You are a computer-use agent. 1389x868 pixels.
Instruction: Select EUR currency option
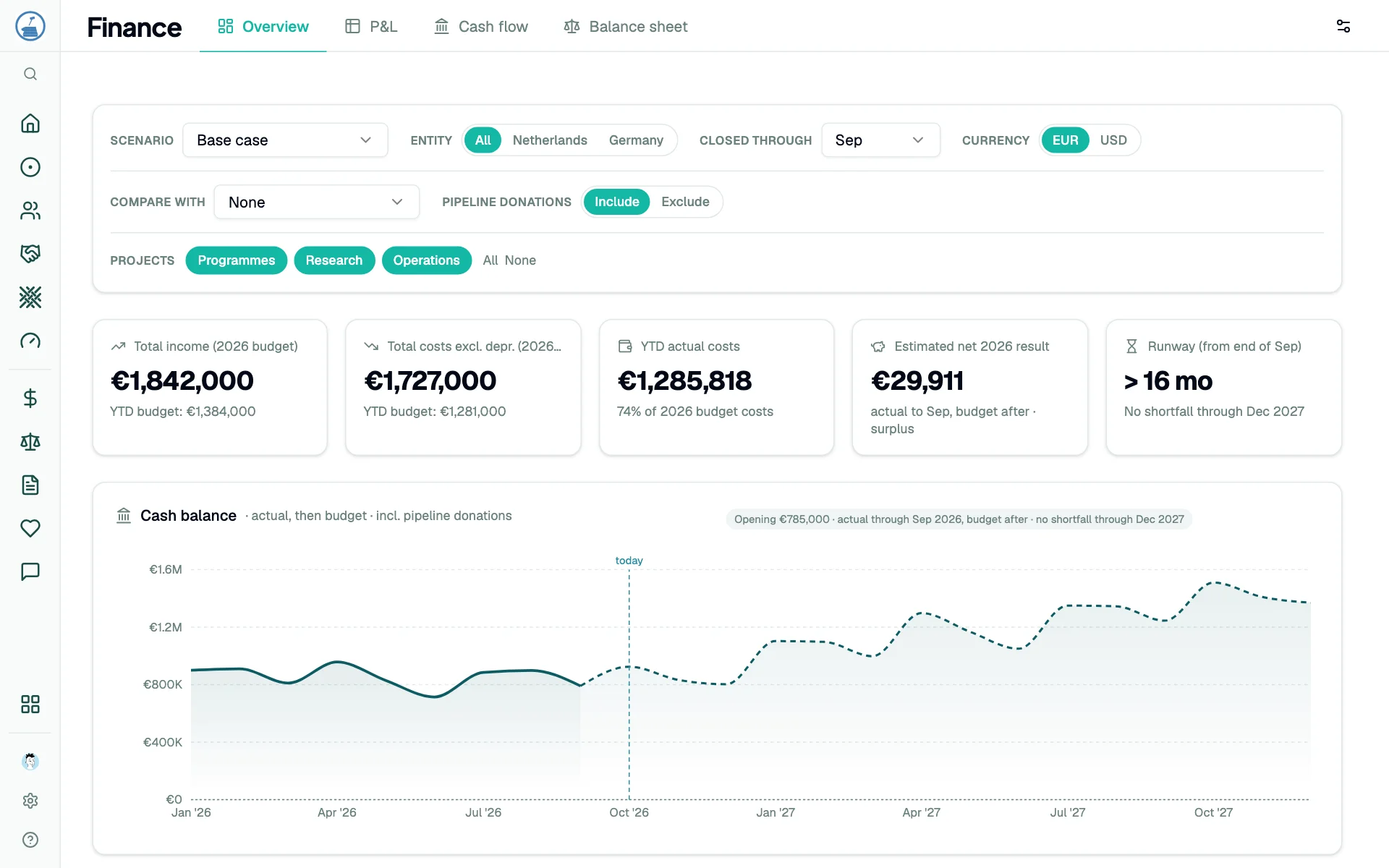click(x=1065, y=140)
